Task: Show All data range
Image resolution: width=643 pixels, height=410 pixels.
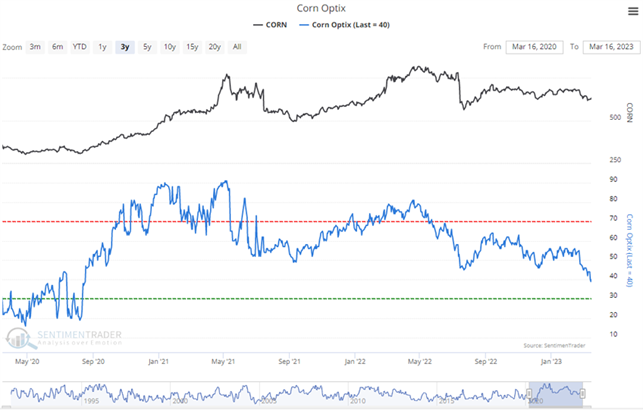Action: pyautogui.click(x=237, y=47)
